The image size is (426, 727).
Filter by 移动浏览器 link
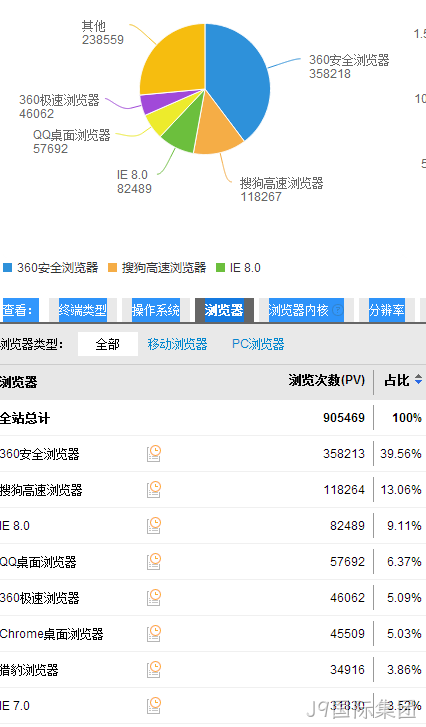coord(177,344)
